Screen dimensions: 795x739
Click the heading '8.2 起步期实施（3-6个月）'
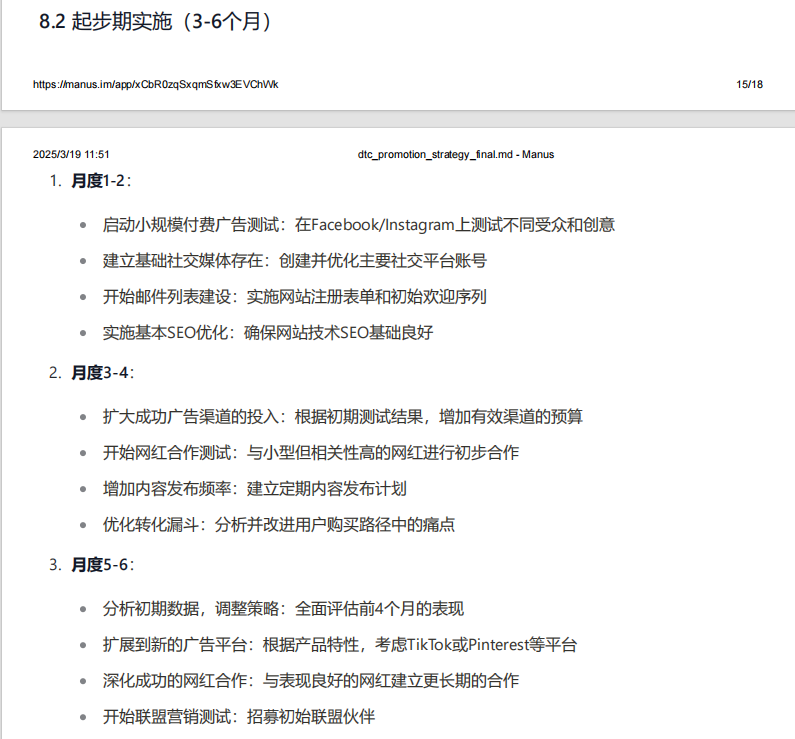(157, 22)
